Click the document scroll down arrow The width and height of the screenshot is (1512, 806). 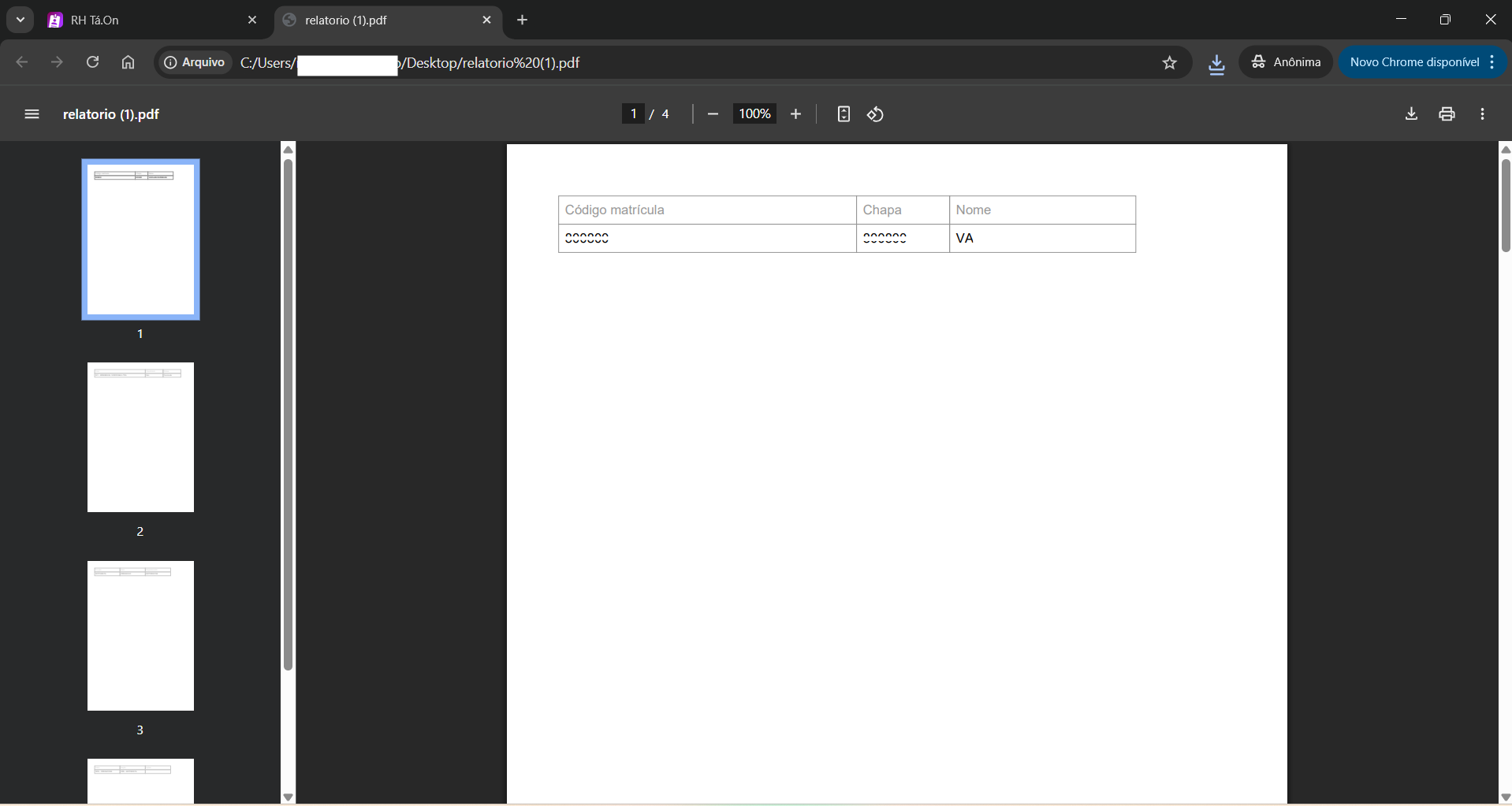tap(1505, 797)
